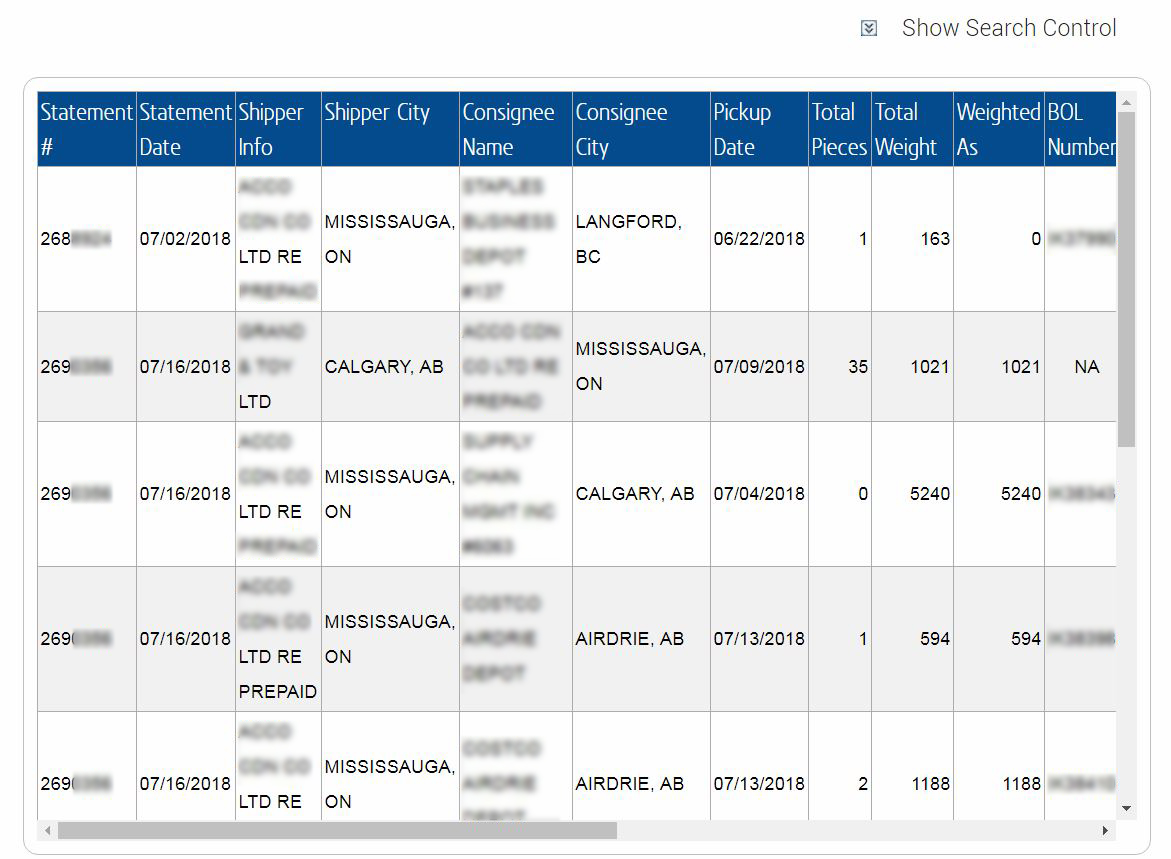
Task: Click the horizontal scrollbar right arrow
Action: (1105, 831)
